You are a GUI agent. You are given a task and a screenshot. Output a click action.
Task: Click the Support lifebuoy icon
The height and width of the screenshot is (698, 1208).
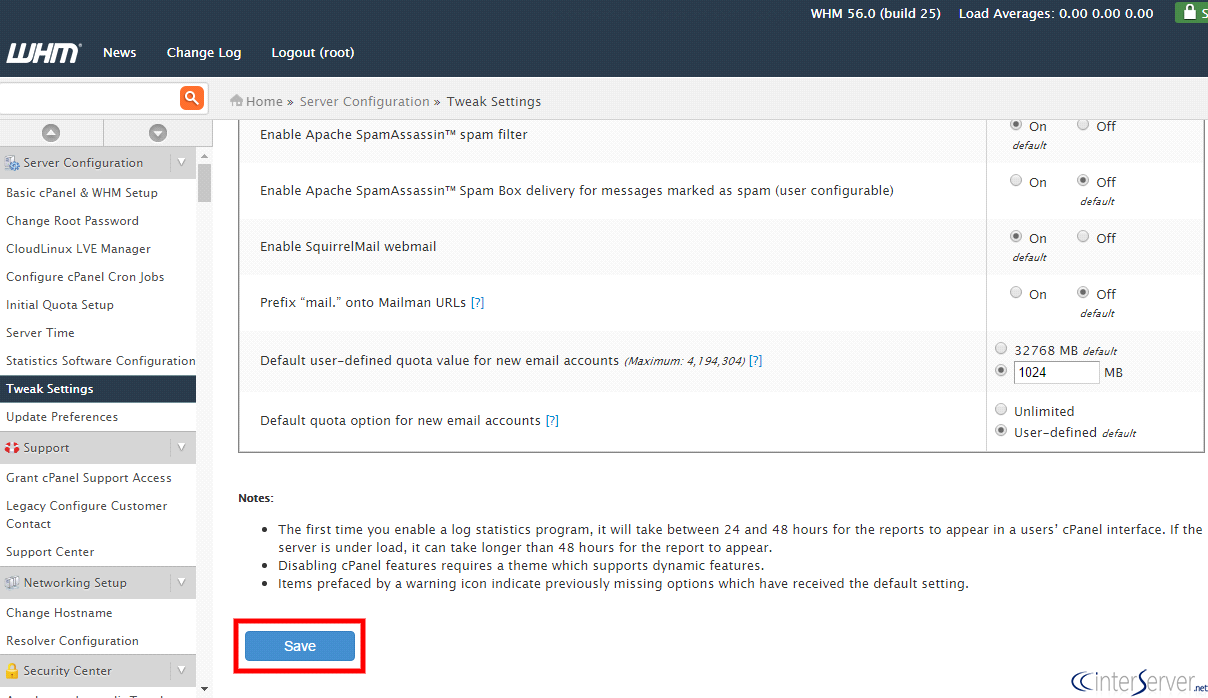tap(12, 448)
